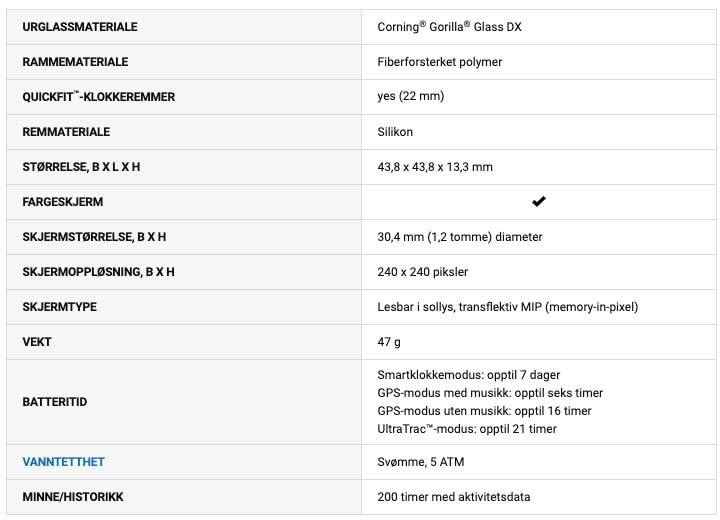Click the Silikon value
This screenshot has width=720, height=520.
click(395, 132)
